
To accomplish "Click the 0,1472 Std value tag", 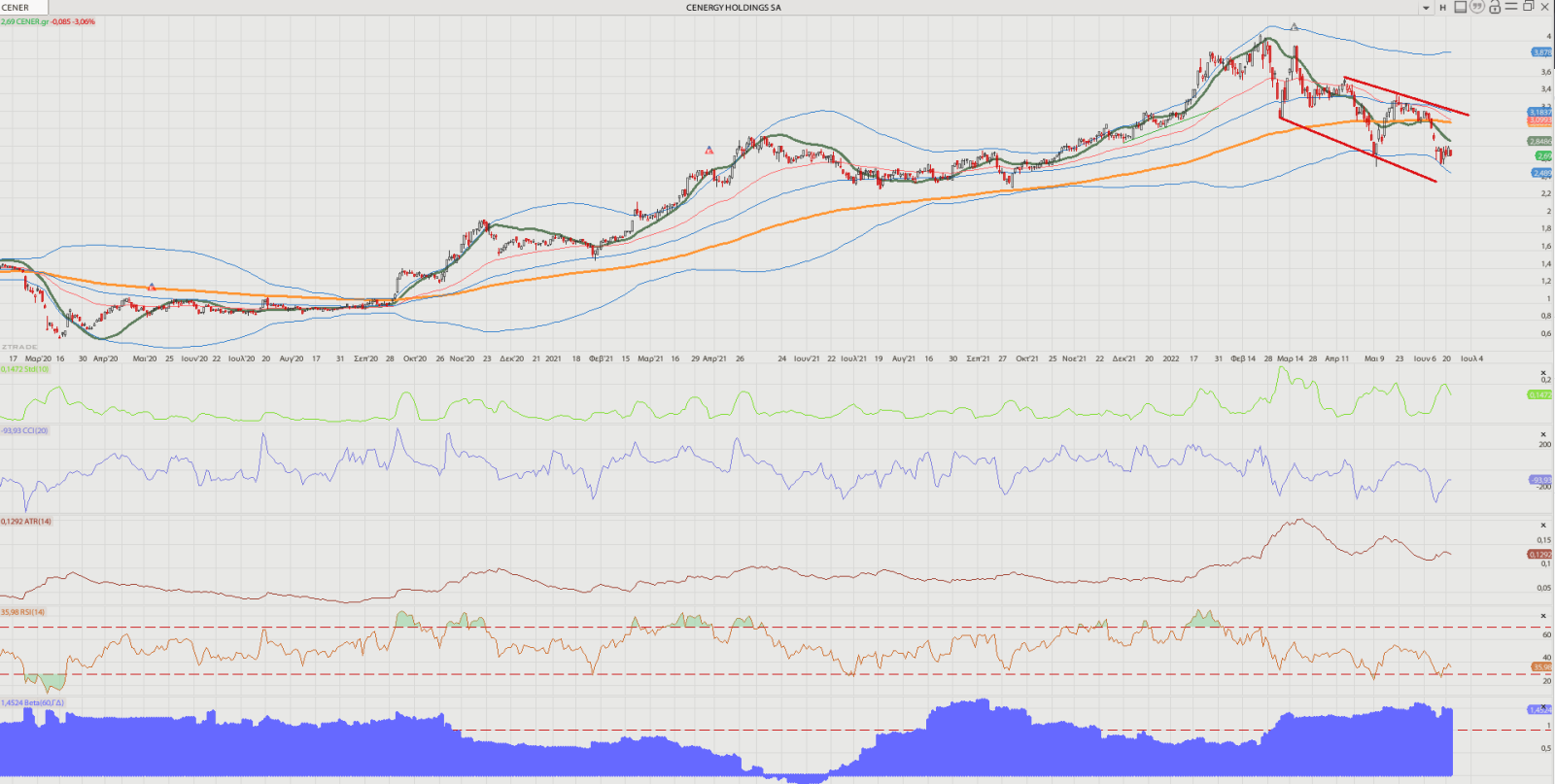I will pyautogui.click(x=1540, y=394).
